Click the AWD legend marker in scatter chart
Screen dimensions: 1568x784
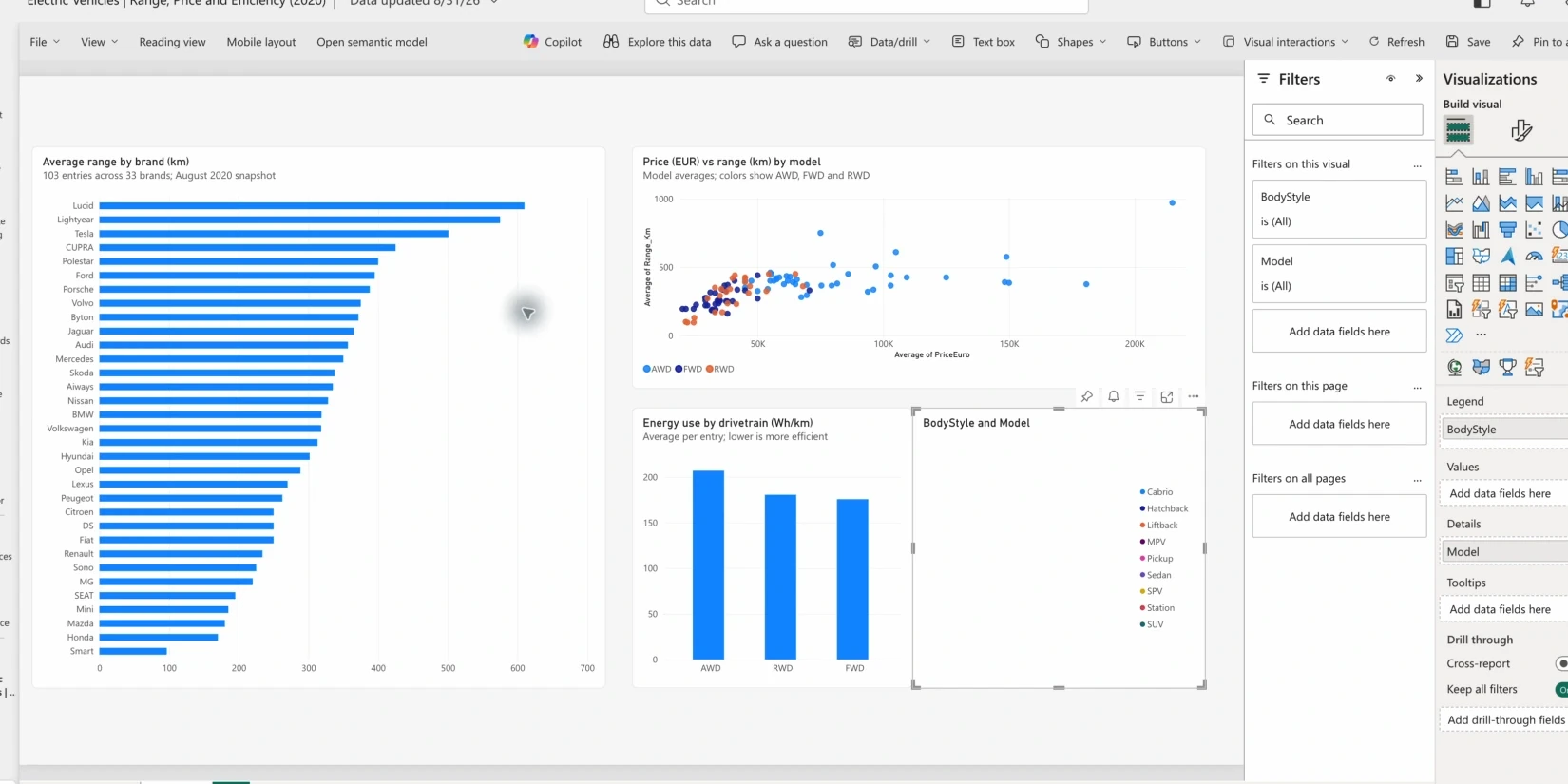(647, 369)
